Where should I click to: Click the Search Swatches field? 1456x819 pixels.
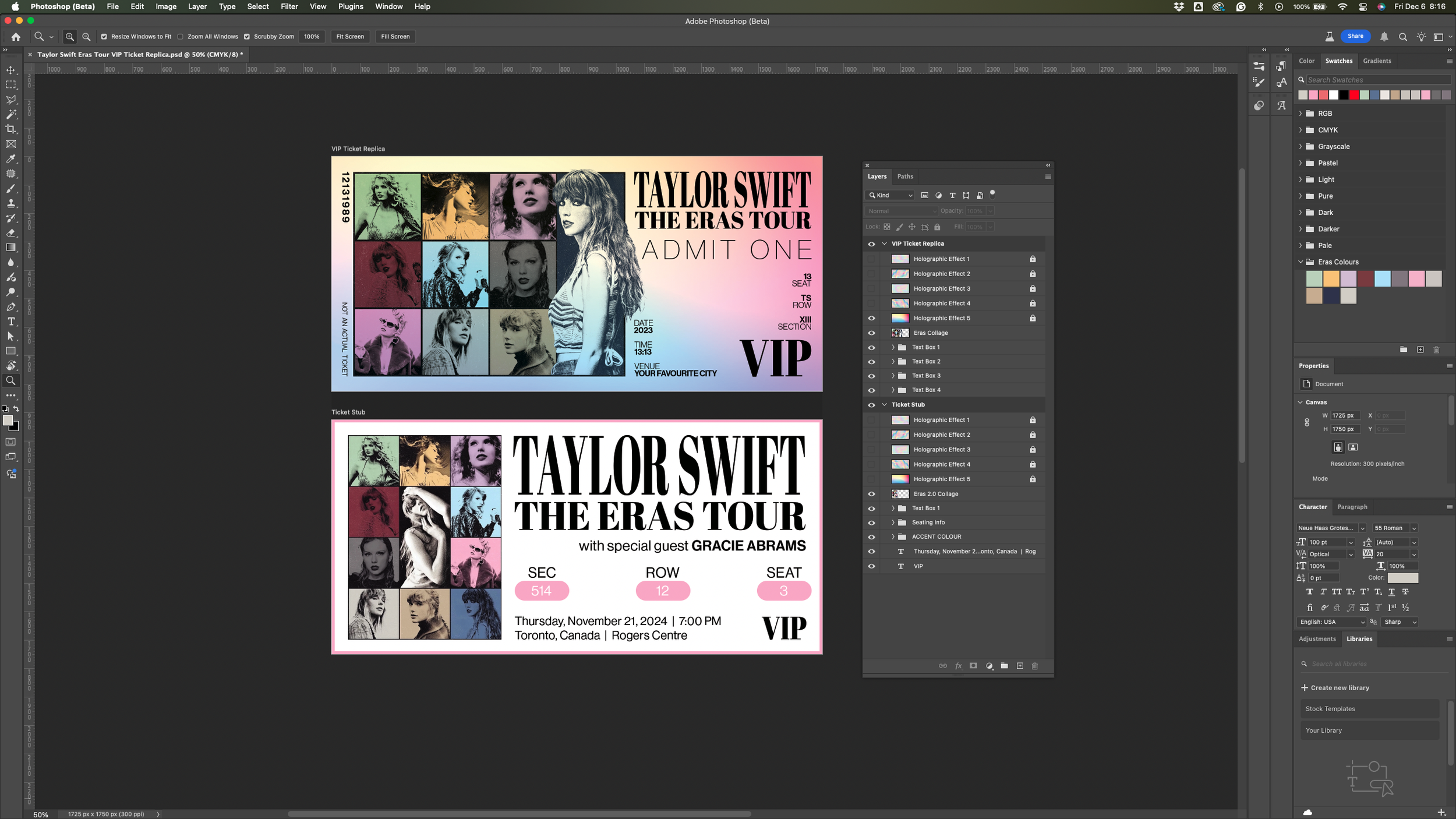1377,80
